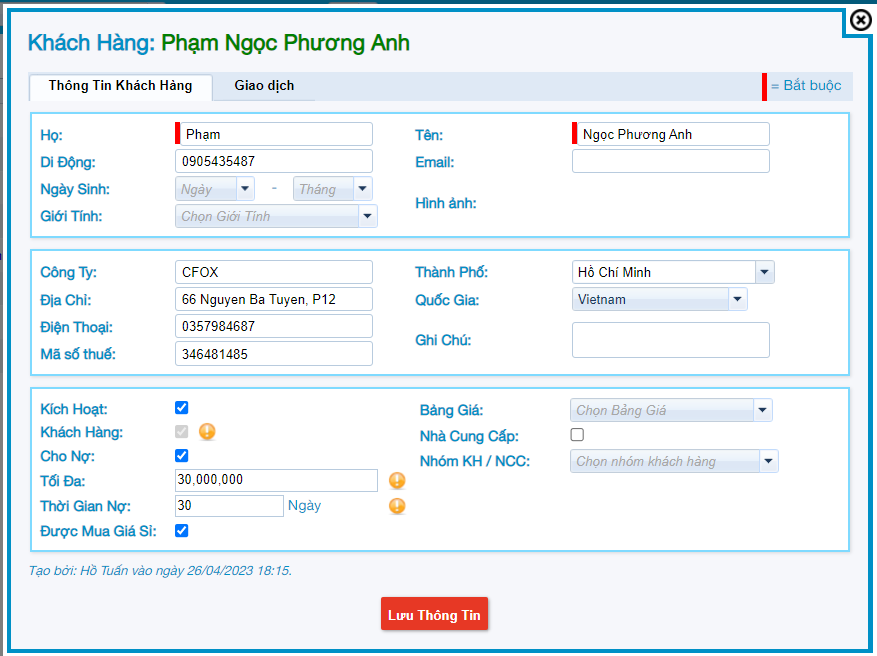Screen dimensions: 877x656
Task: Click warning icon next to Khách Hàng checkbox
Action: coord(207,432)
